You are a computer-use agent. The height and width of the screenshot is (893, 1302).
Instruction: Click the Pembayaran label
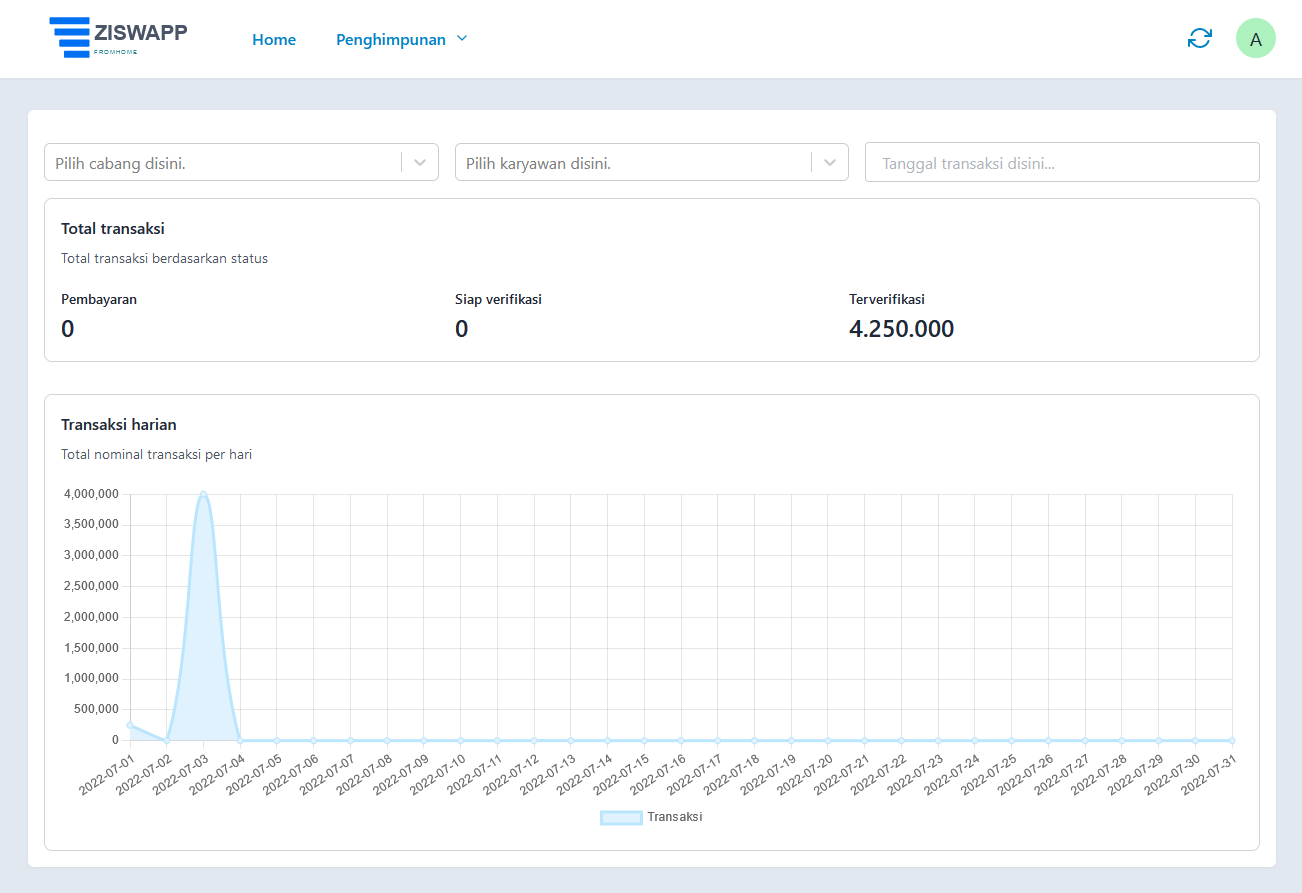tap(99, 299)
